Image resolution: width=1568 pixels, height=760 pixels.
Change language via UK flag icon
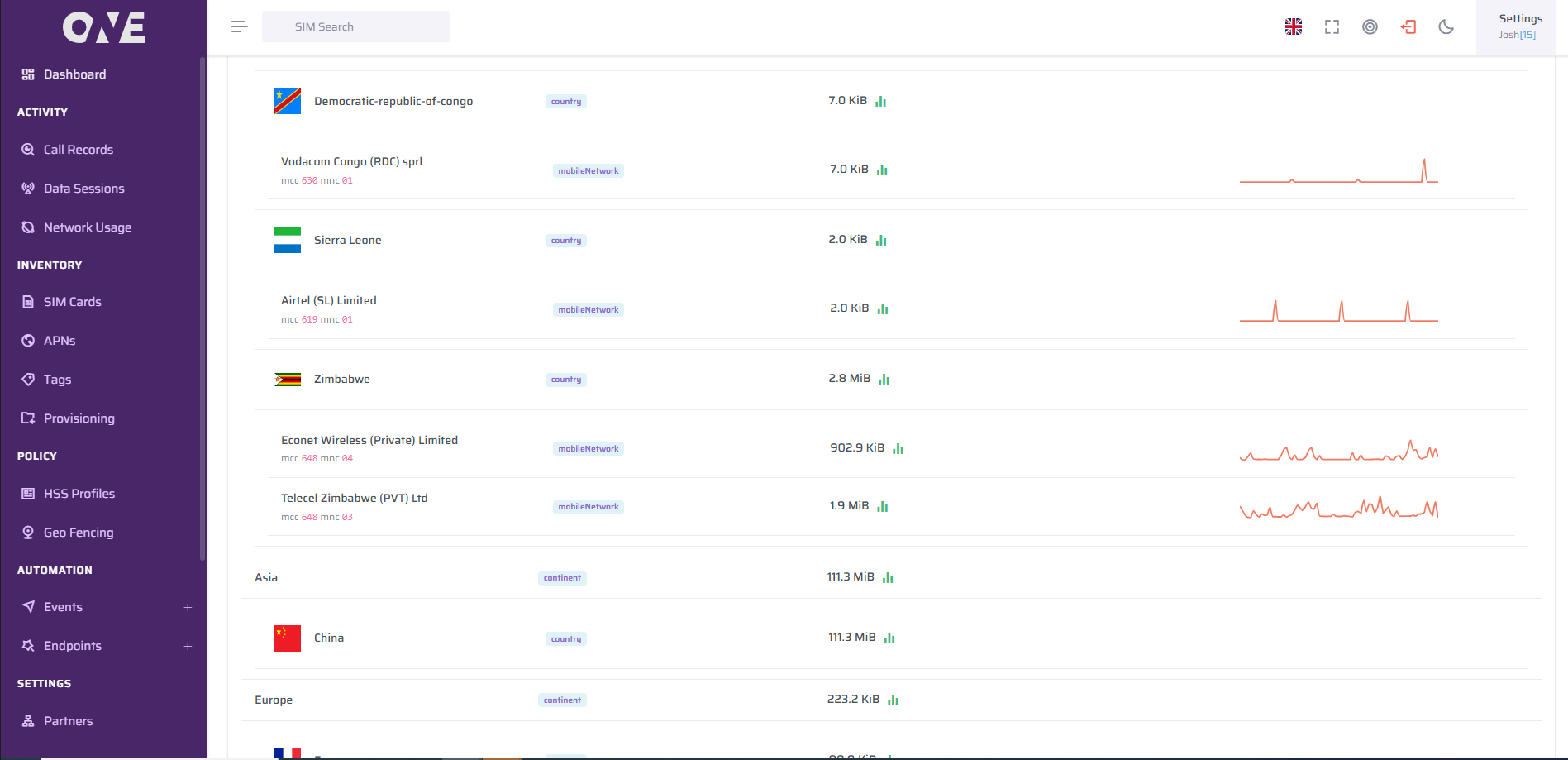[1294, 26]
